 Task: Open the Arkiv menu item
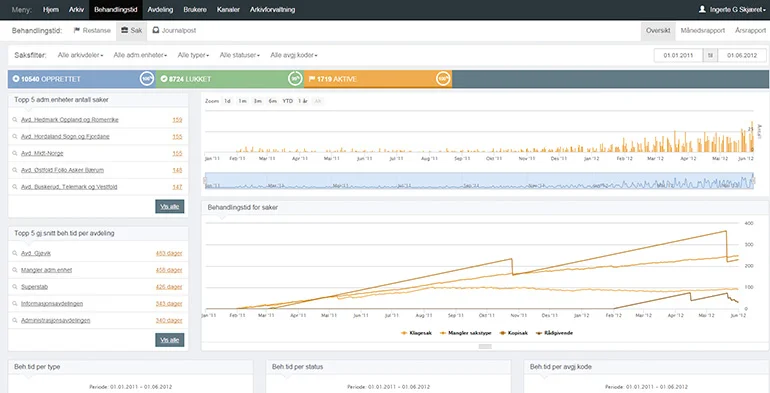pos(76,10)
